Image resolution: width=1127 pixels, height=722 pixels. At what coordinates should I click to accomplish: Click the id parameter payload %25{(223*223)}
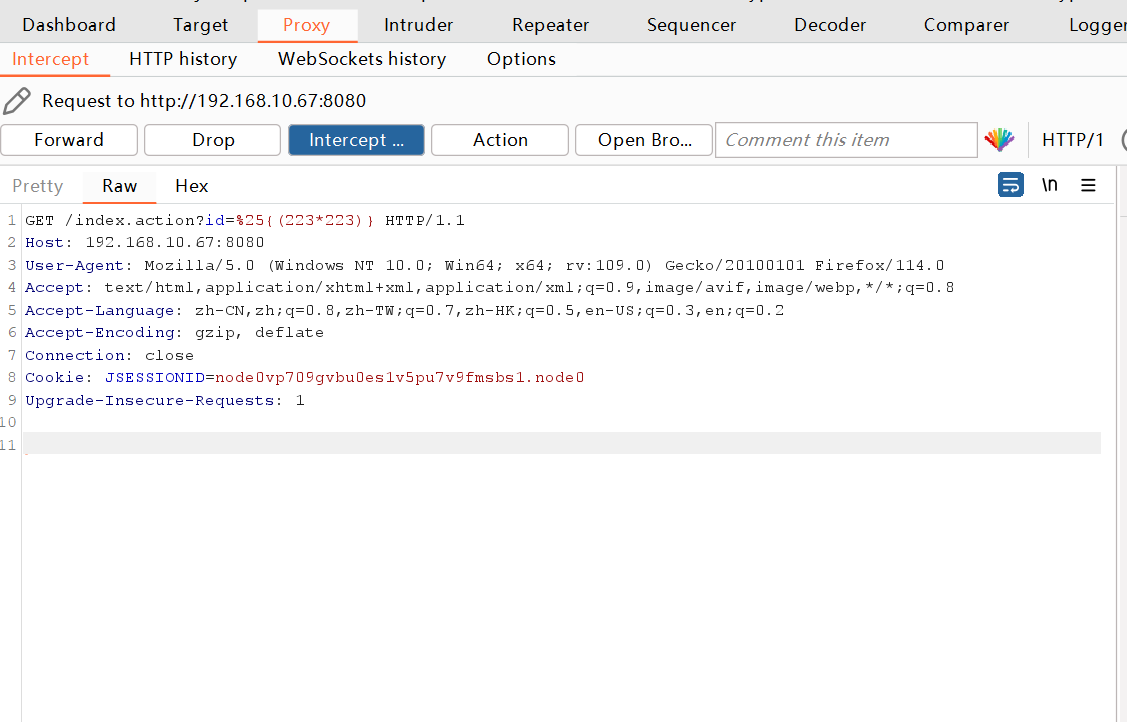tap(305, 220)
